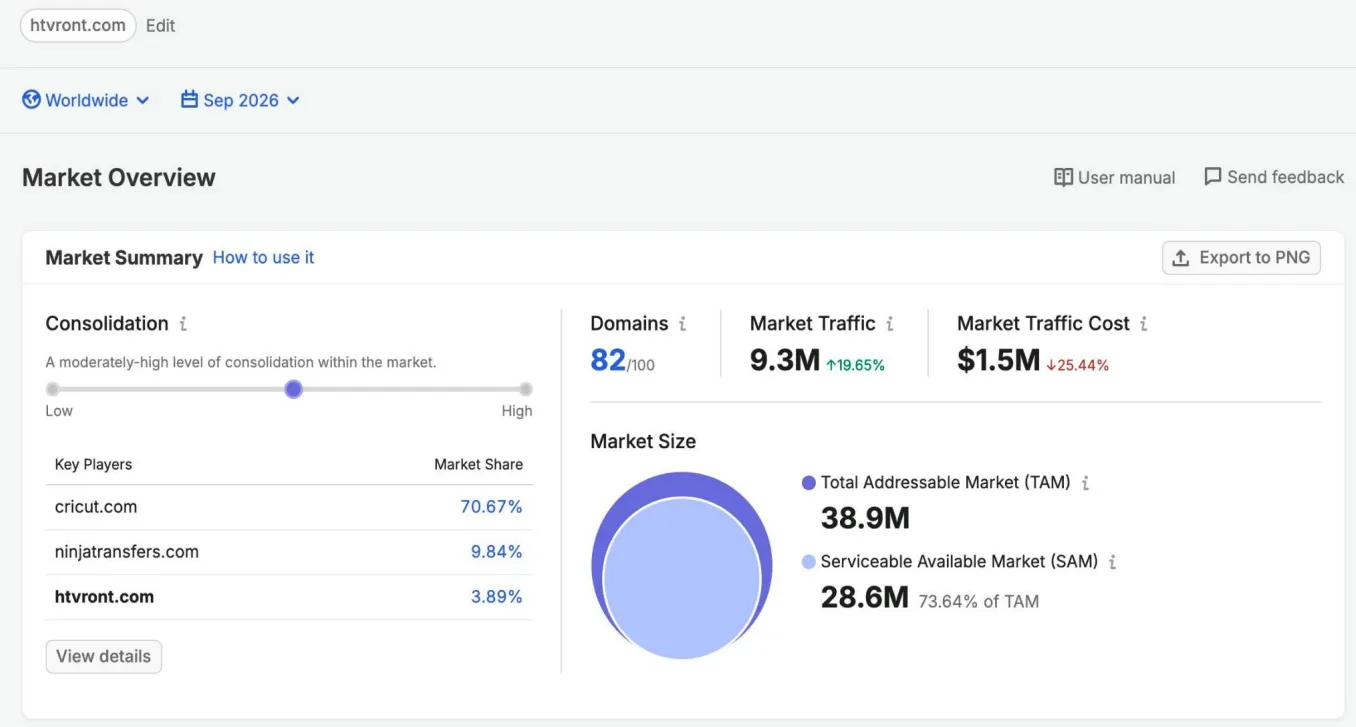
Task: Select the bold htvront.com key player row
Action: pyautogui.click(x=289, y=598)
